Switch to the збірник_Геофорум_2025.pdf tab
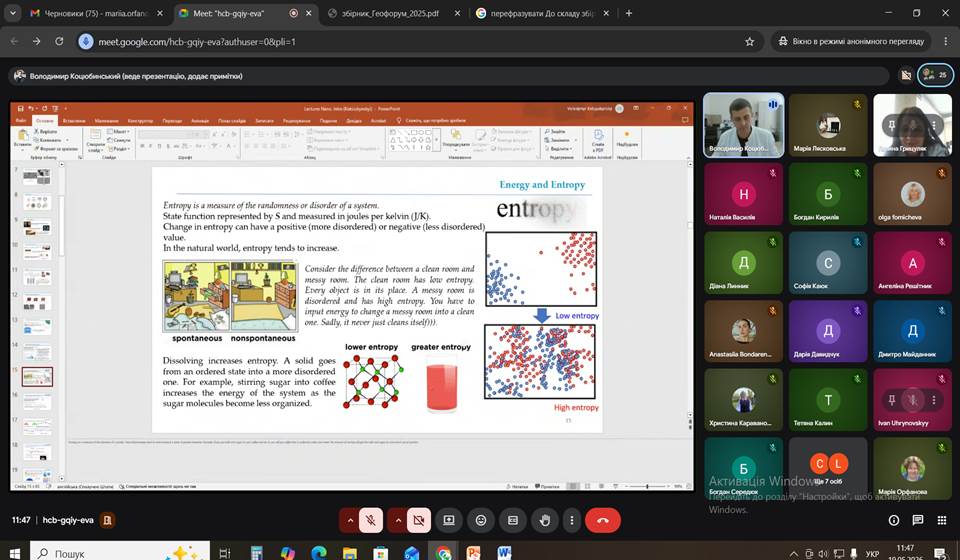The width and height of the screenshot is (960, 560). (392, 13)
